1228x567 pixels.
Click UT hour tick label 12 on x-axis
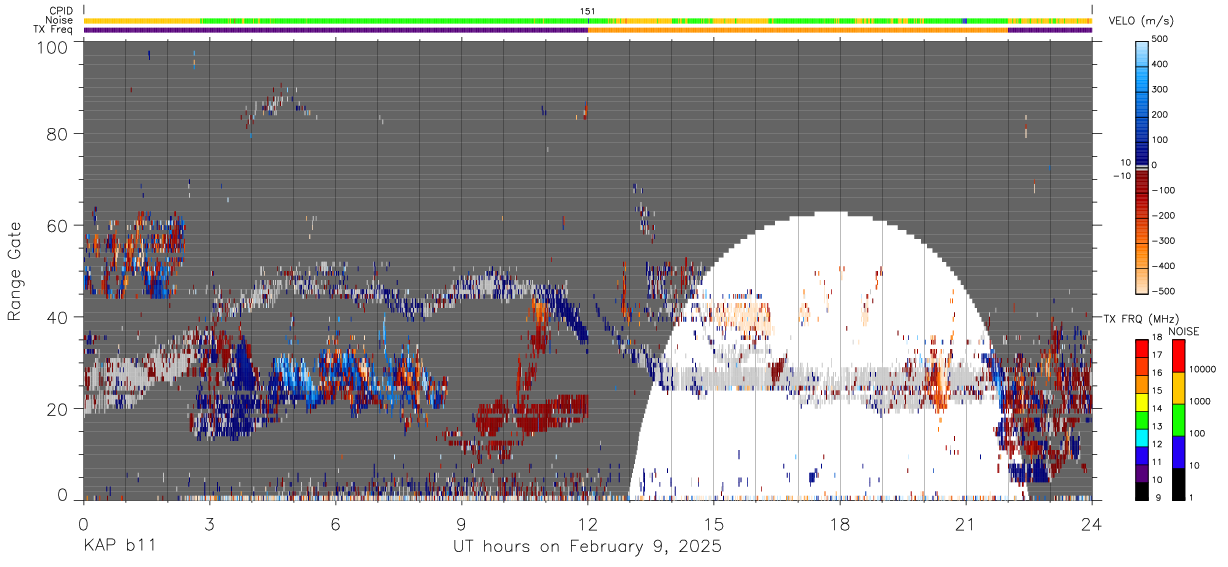click(588, 525)
